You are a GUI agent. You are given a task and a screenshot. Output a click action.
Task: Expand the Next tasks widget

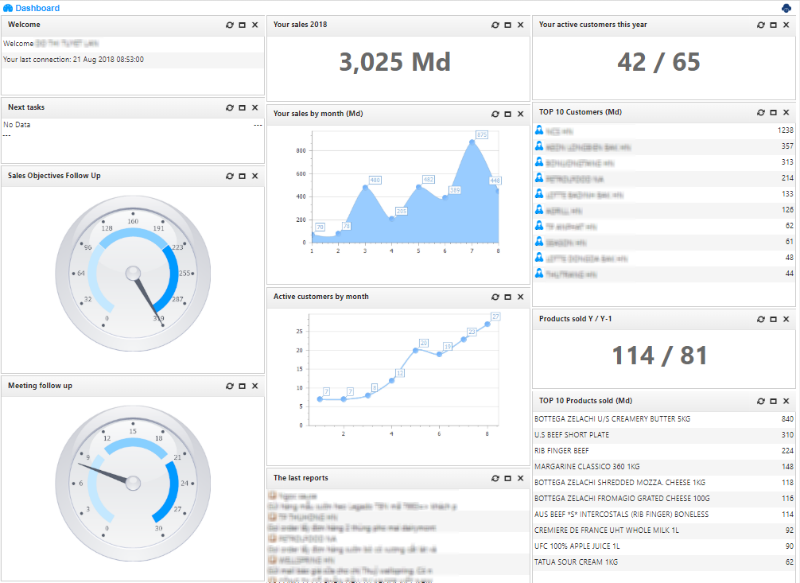pyautogui.click(x=241, y=107)
